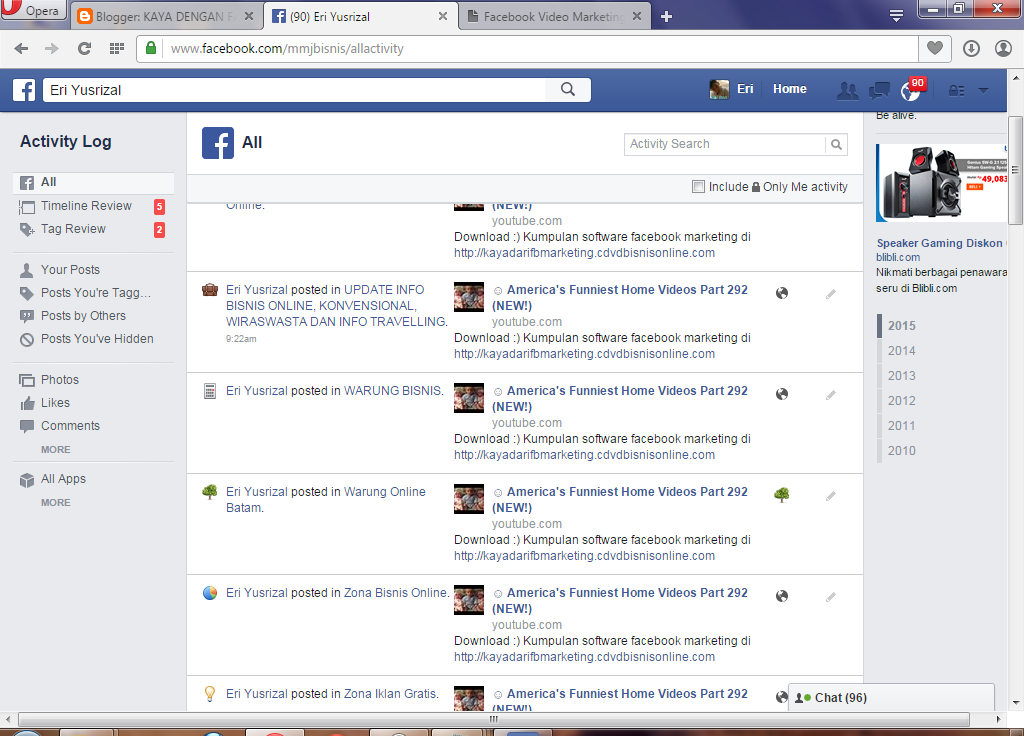Open audience tree icon on Warung Online Batam post
The height and width of the screenshot is (736, 1024).
point(782,494)
